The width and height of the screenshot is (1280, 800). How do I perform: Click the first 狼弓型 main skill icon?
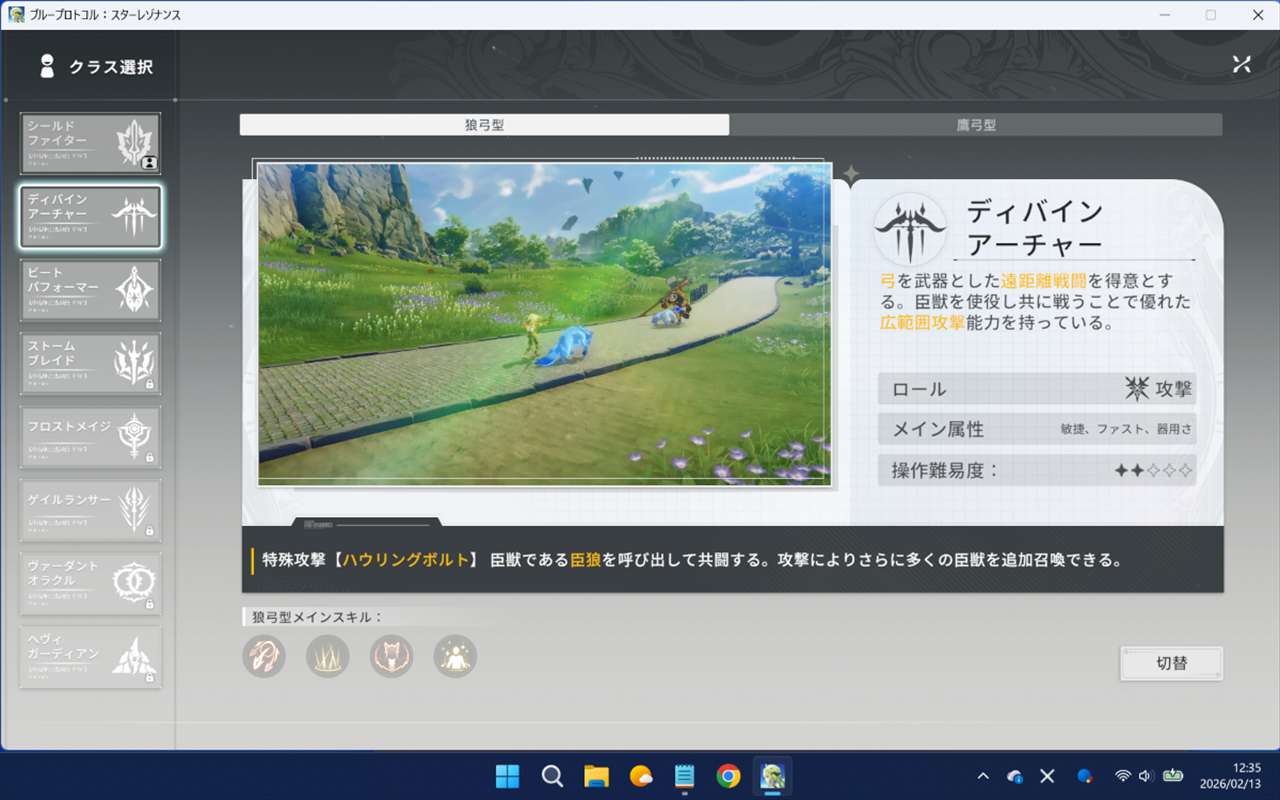point(264,657)
